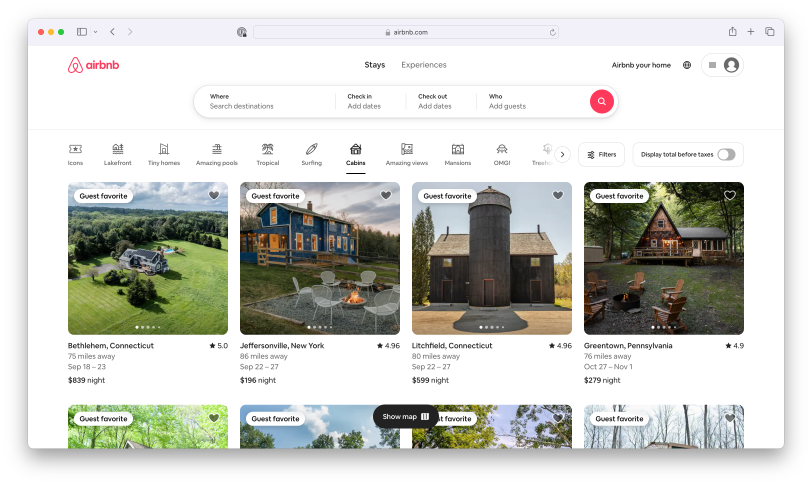
Task: Select the Mansions category
Action: tap(458, 154)
